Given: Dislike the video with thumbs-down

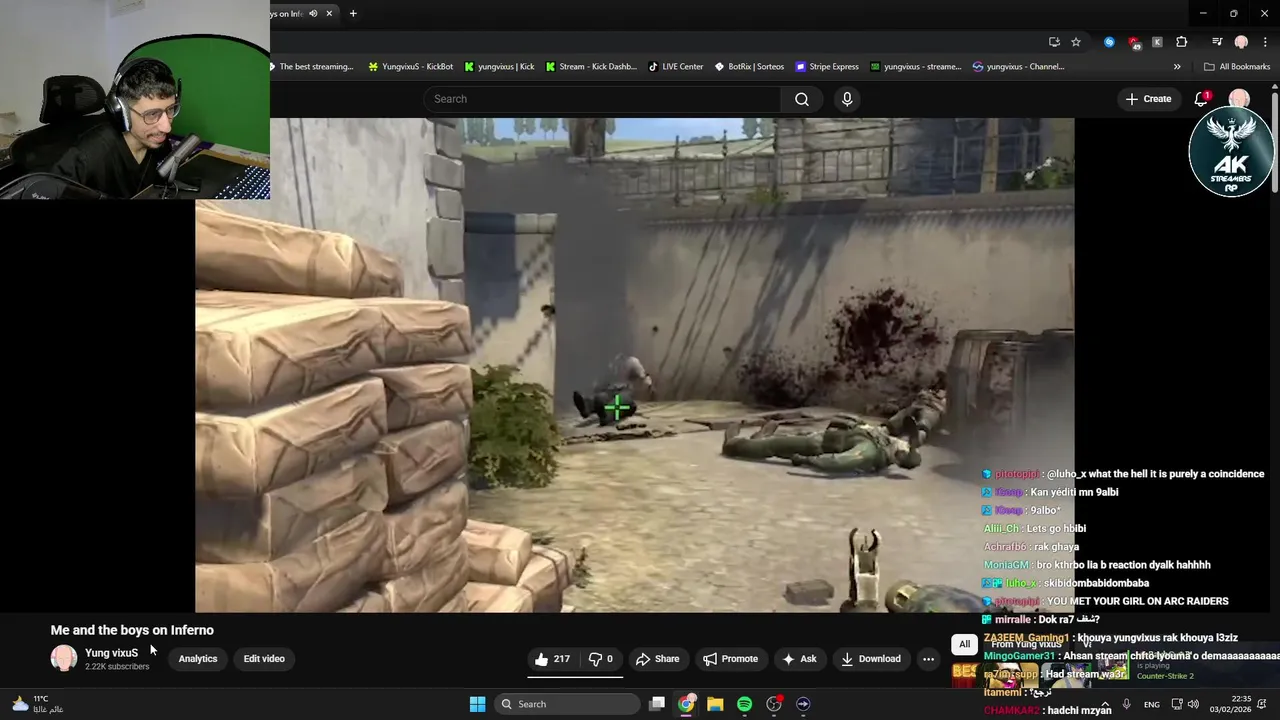Looking at the screenshot, I should pyautogui.click(x=601, y=659).
